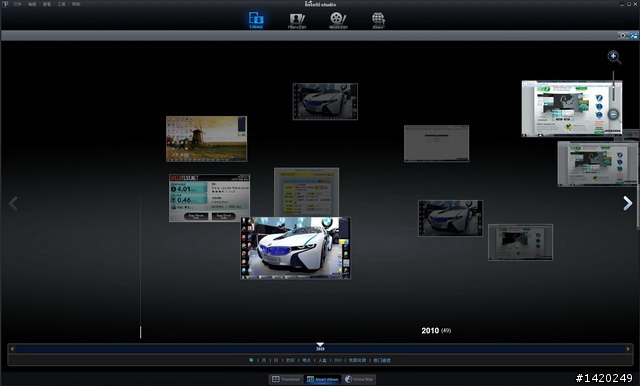Open the Share section

(378, 20)
